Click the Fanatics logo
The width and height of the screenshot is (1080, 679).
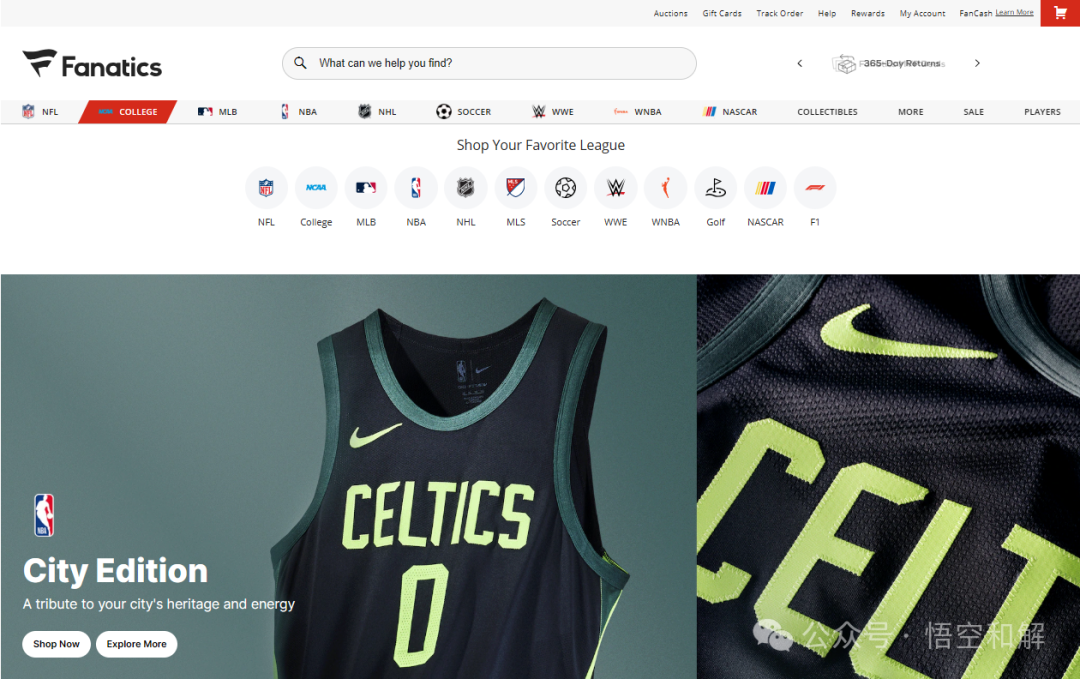pos(92,64)
